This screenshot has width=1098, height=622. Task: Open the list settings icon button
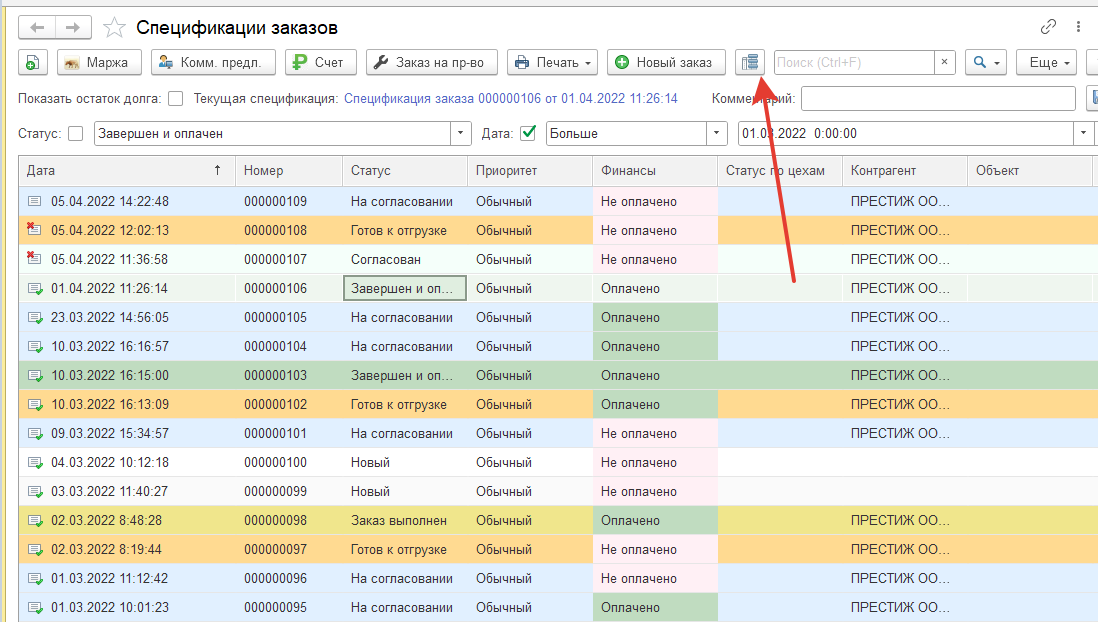tap(750, 62)
